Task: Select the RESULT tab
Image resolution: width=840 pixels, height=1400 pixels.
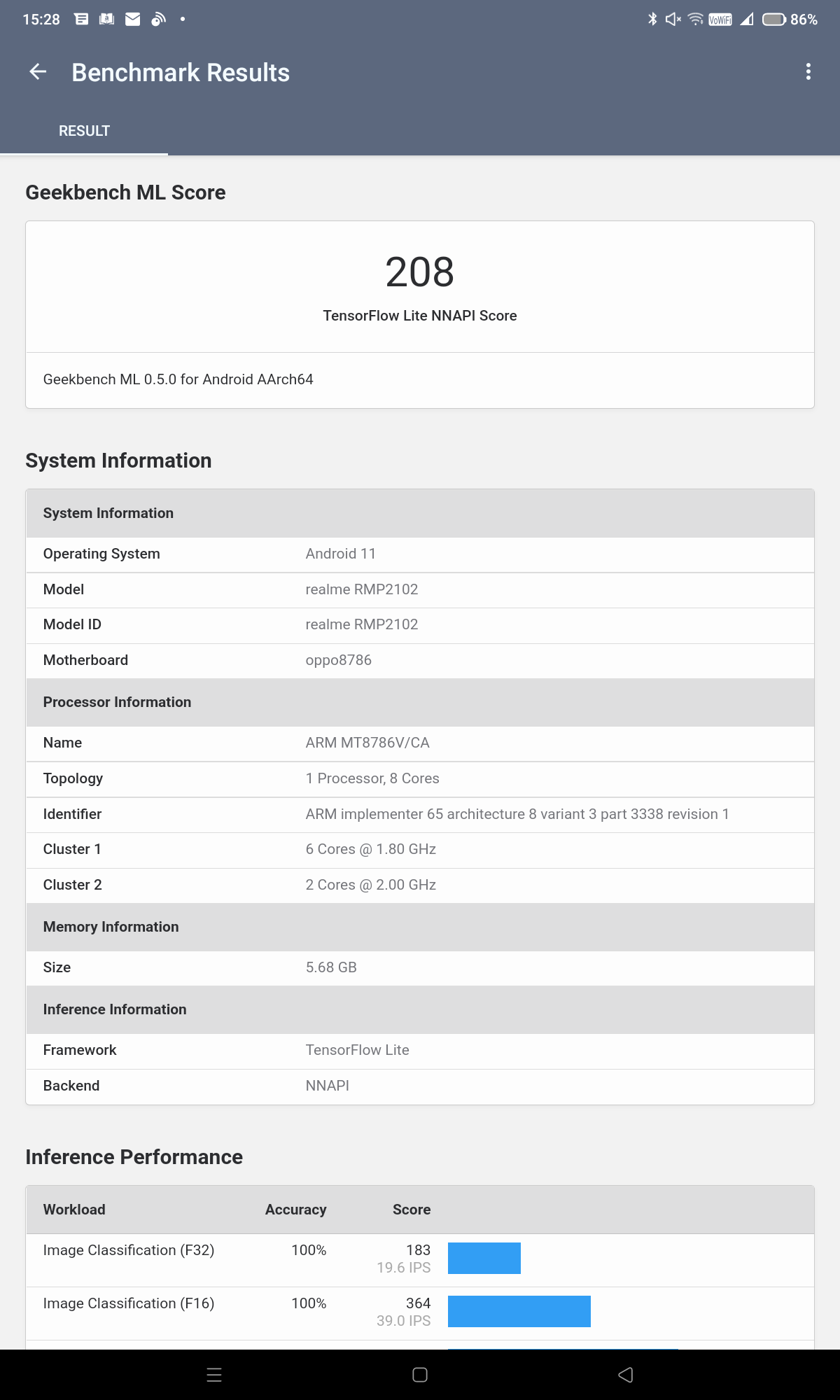Action: point(84,131)
